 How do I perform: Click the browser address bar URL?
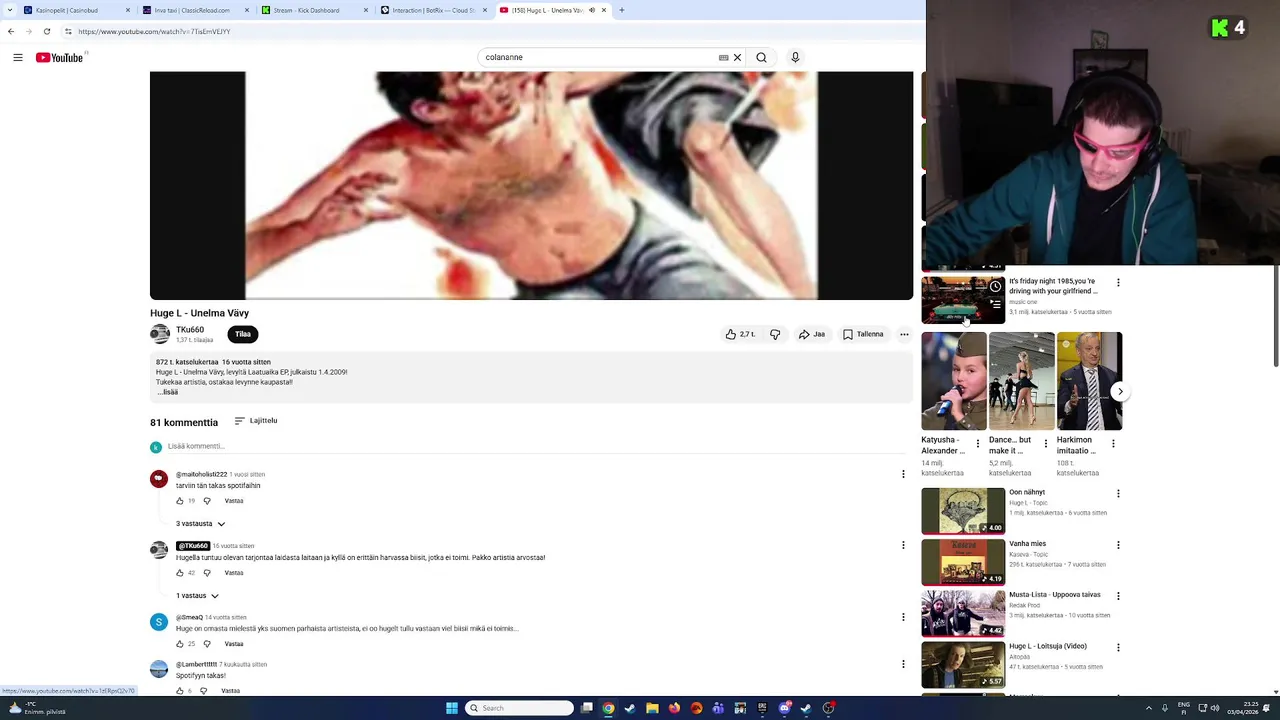tap(155, 31)
